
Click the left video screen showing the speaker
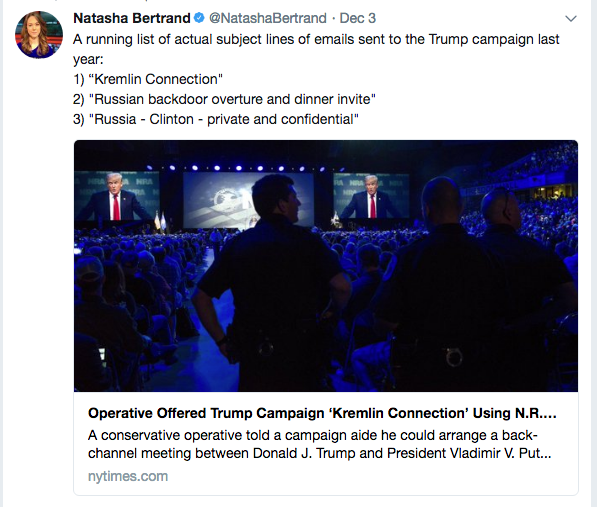point(117,196)
